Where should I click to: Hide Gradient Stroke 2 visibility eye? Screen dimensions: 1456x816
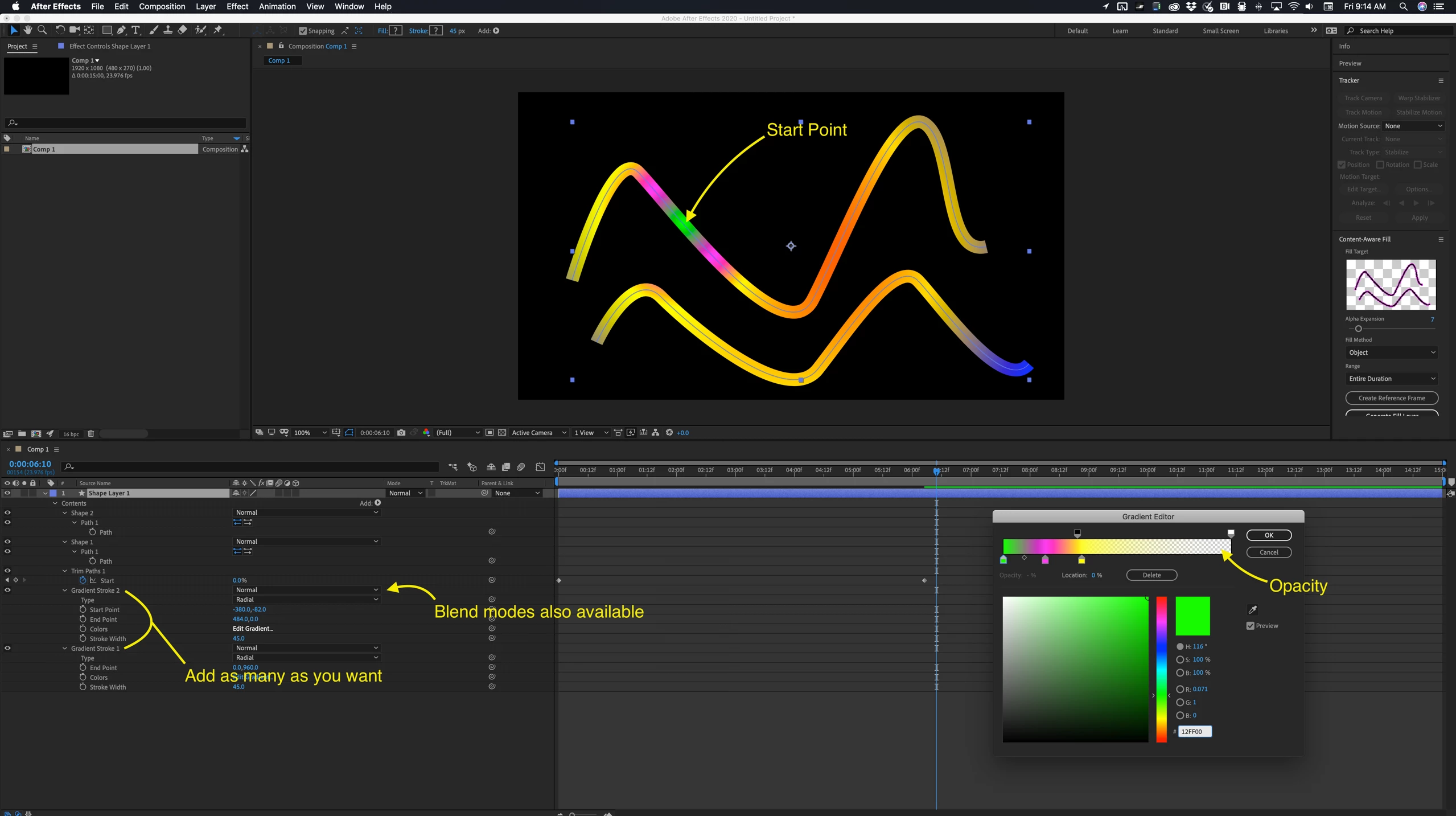pos(7,590)
